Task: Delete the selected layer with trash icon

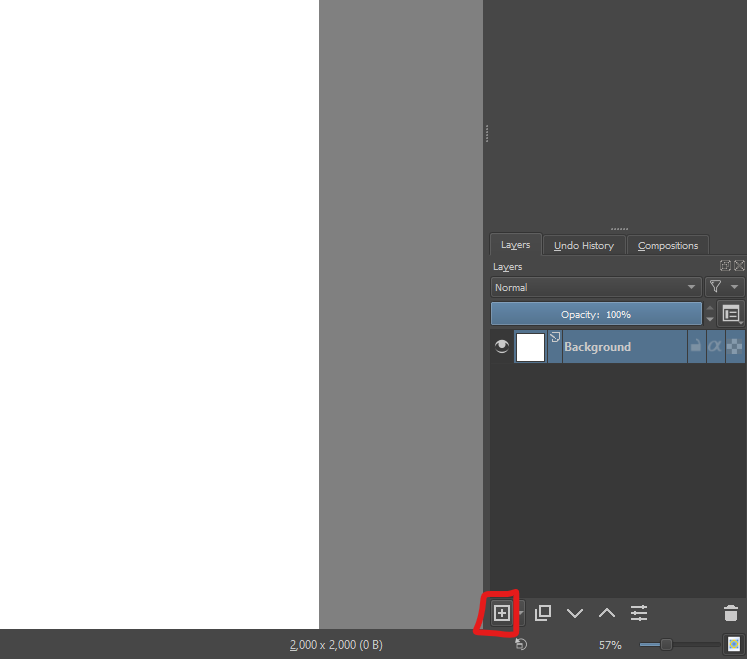Action: 731,613
